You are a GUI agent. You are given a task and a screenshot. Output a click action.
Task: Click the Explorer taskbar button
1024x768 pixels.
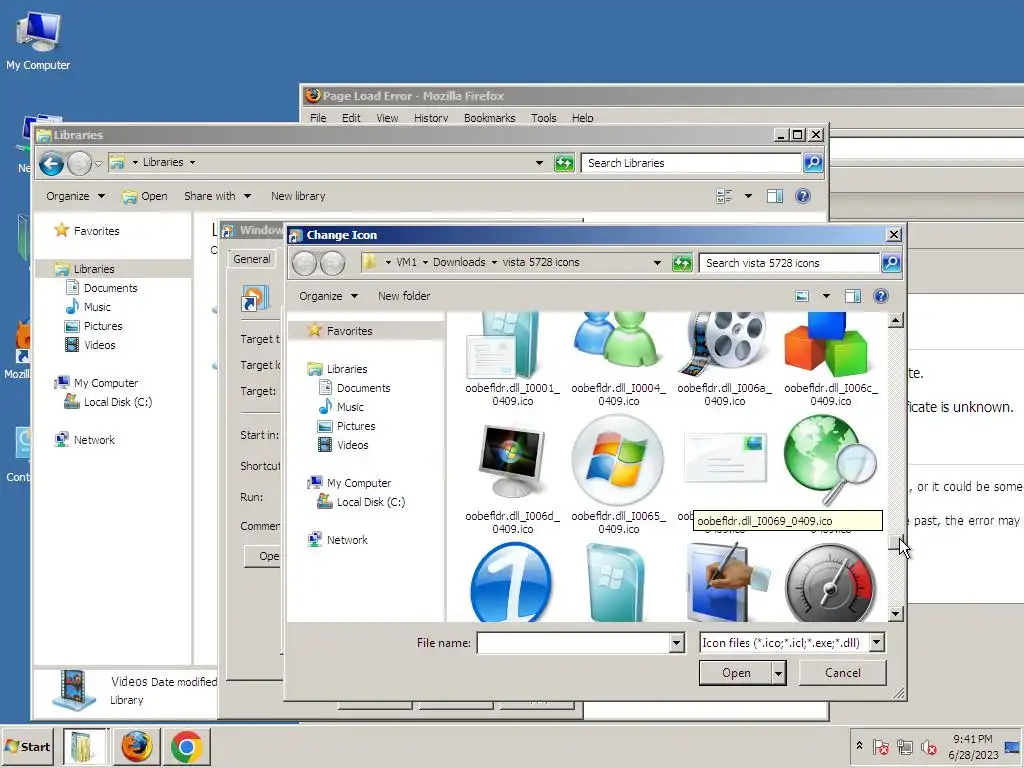84,746
